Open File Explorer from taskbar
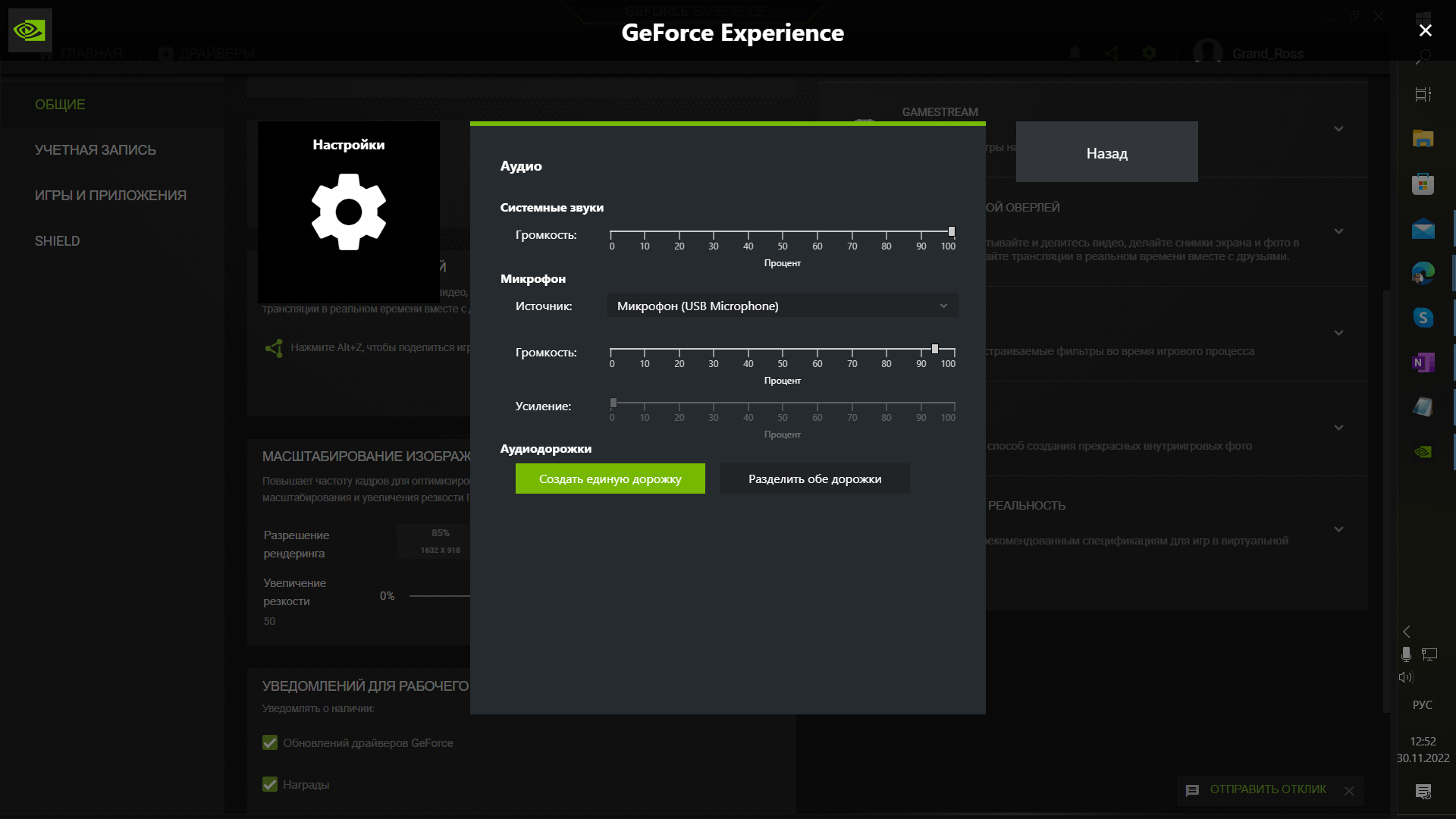1456x819 pixels. coord(1423,138)
